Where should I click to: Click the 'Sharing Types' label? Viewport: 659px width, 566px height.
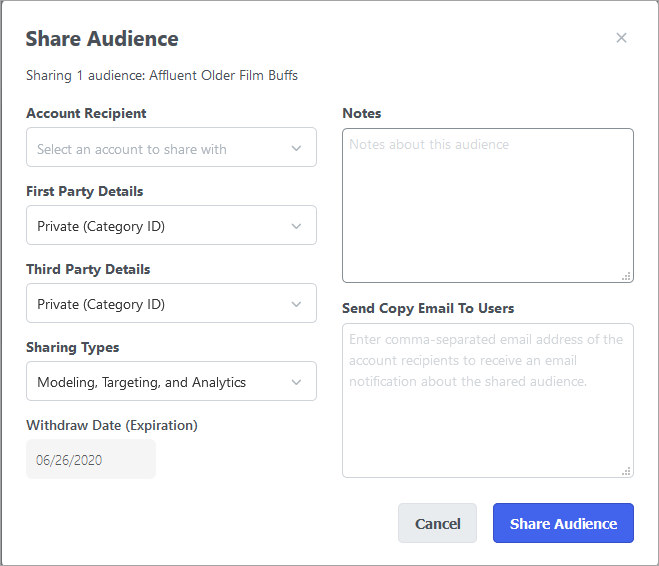pyautogui.click(x=73, y=347)
